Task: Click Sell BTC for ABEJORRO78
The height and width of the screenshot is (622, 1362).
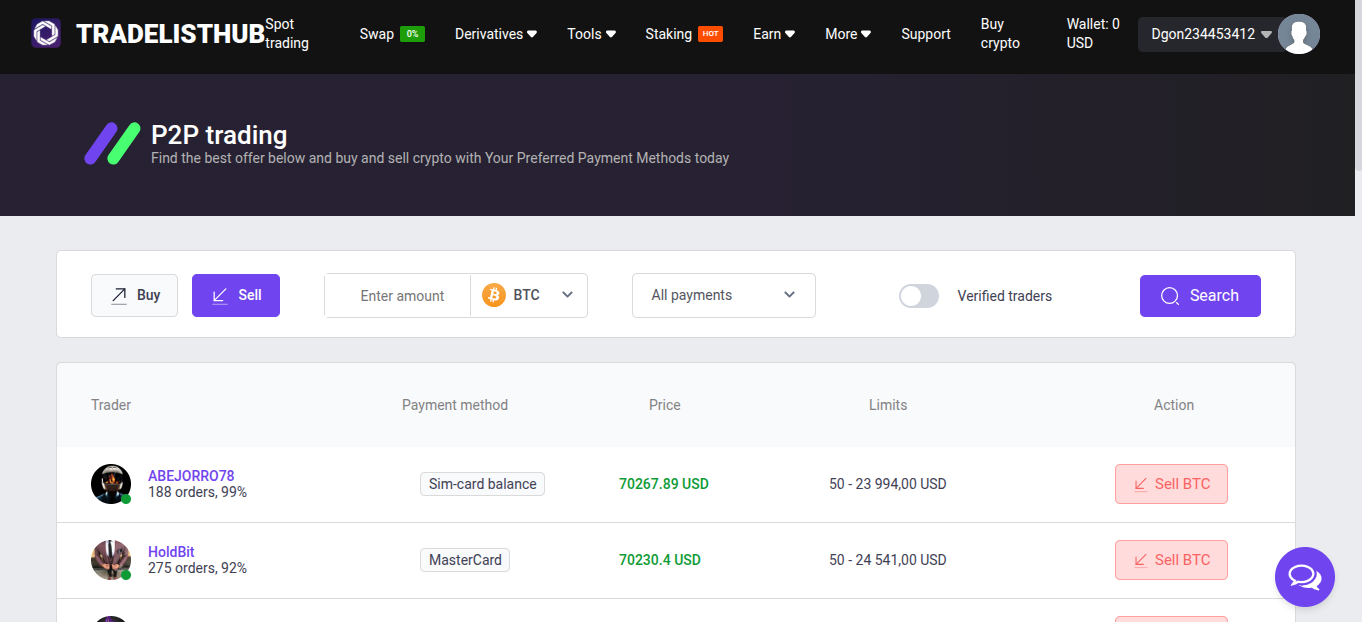Action: point(1171,484)
